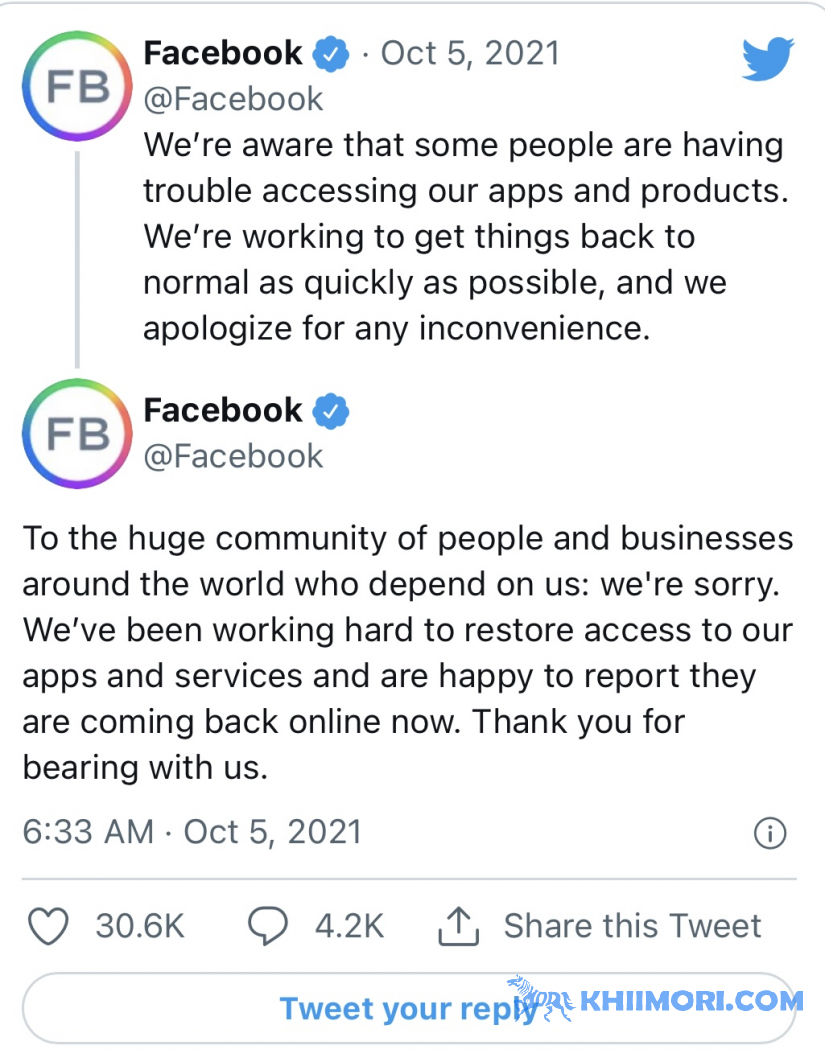
Task: Click Facebook display name in first tweet
Action: [223, 53]
